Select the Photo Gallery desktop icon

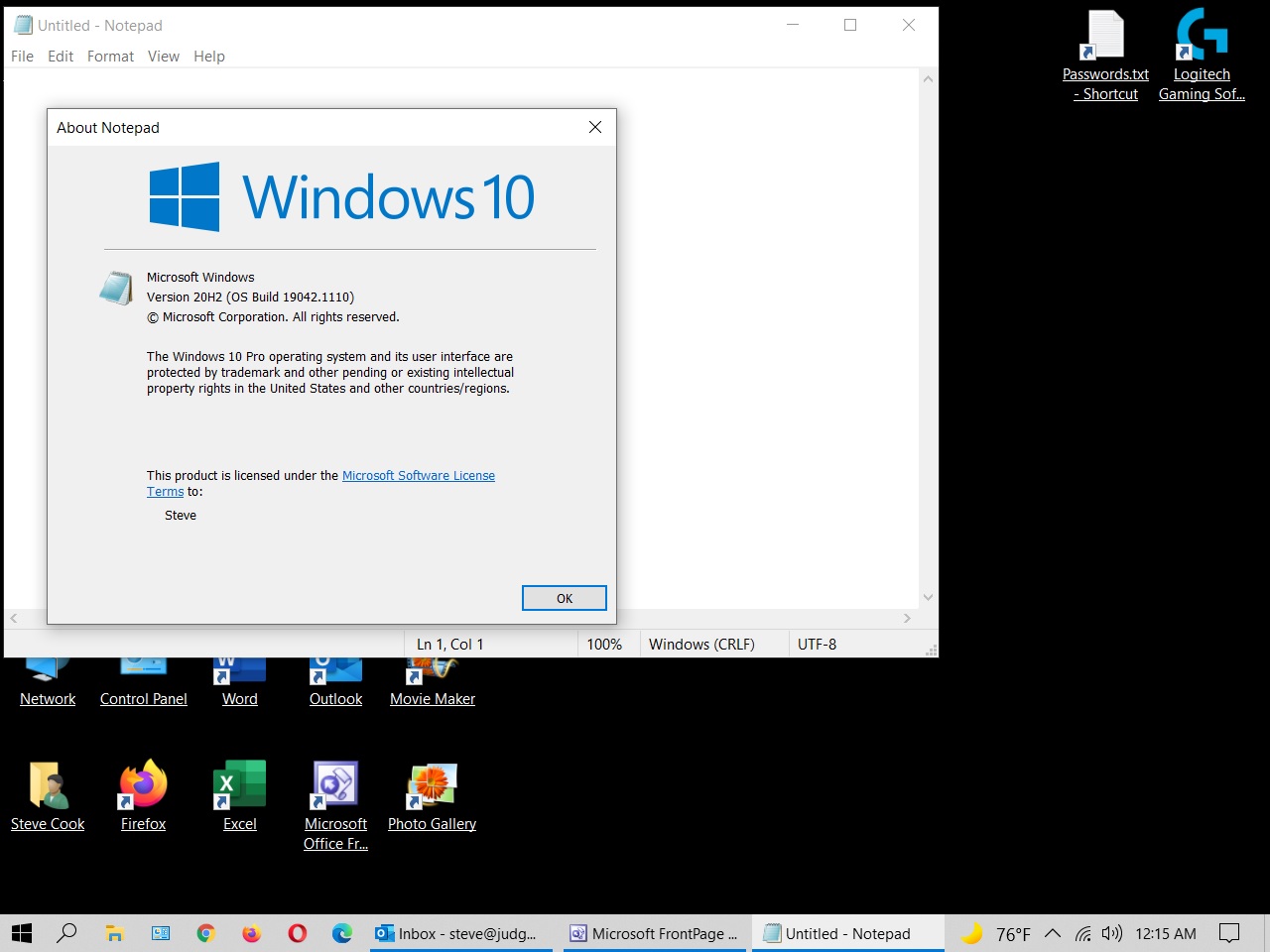[x=432, y=785]
